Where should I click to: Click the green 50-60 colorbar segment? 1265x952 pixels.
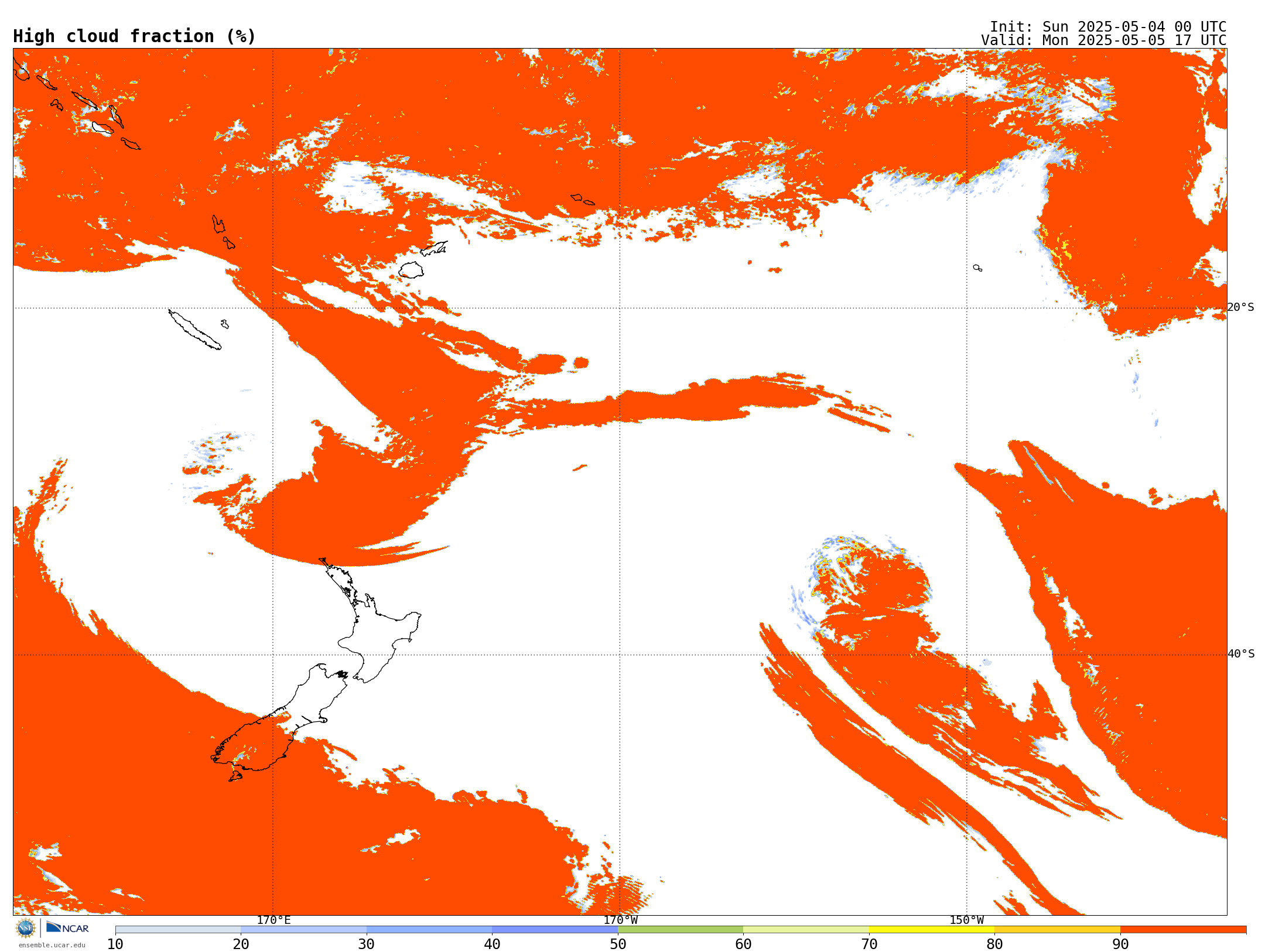(x=681, y=930)
